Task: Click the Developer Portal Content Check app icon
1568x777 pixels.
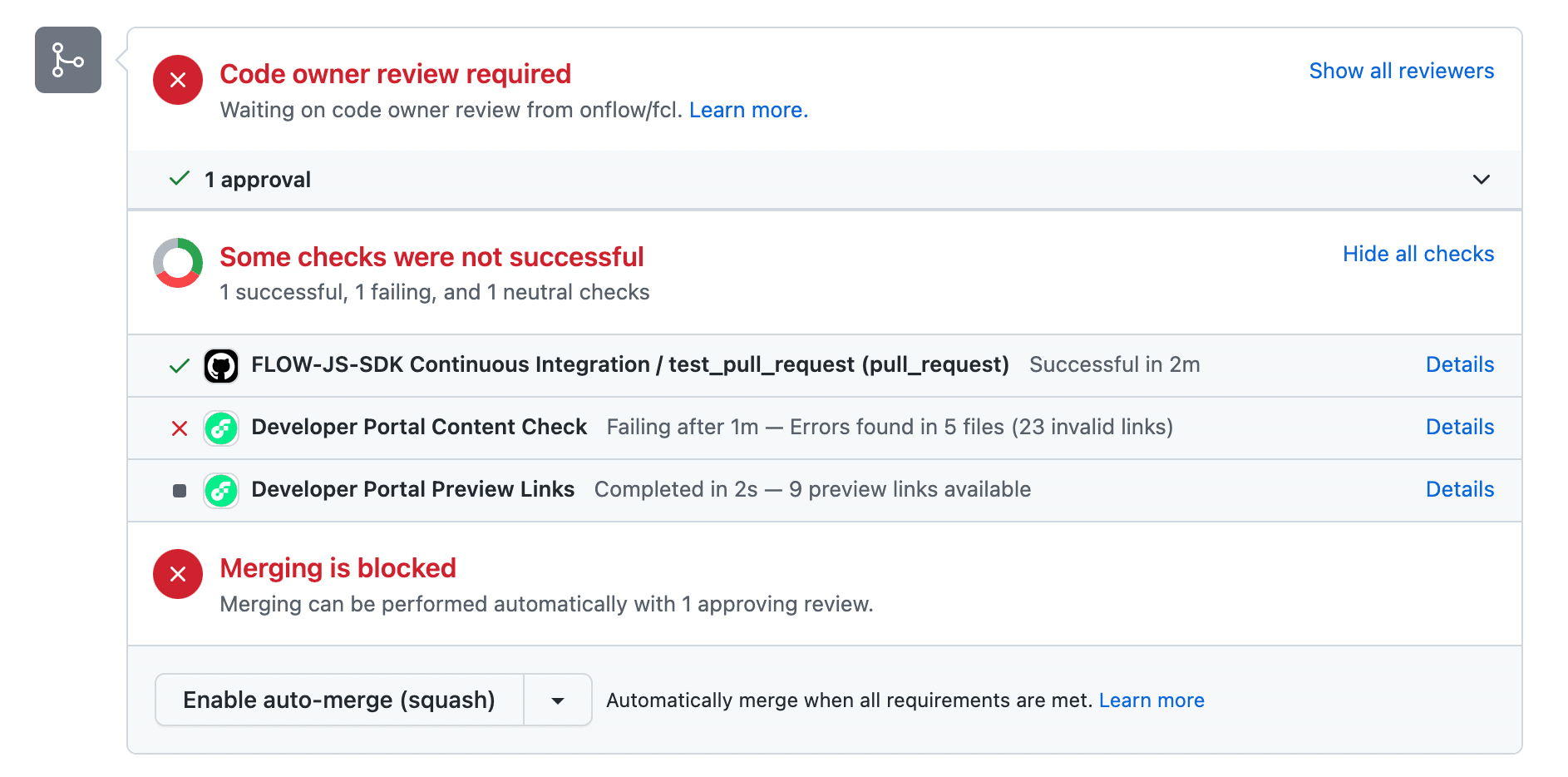Action: (x=221, y=427)
